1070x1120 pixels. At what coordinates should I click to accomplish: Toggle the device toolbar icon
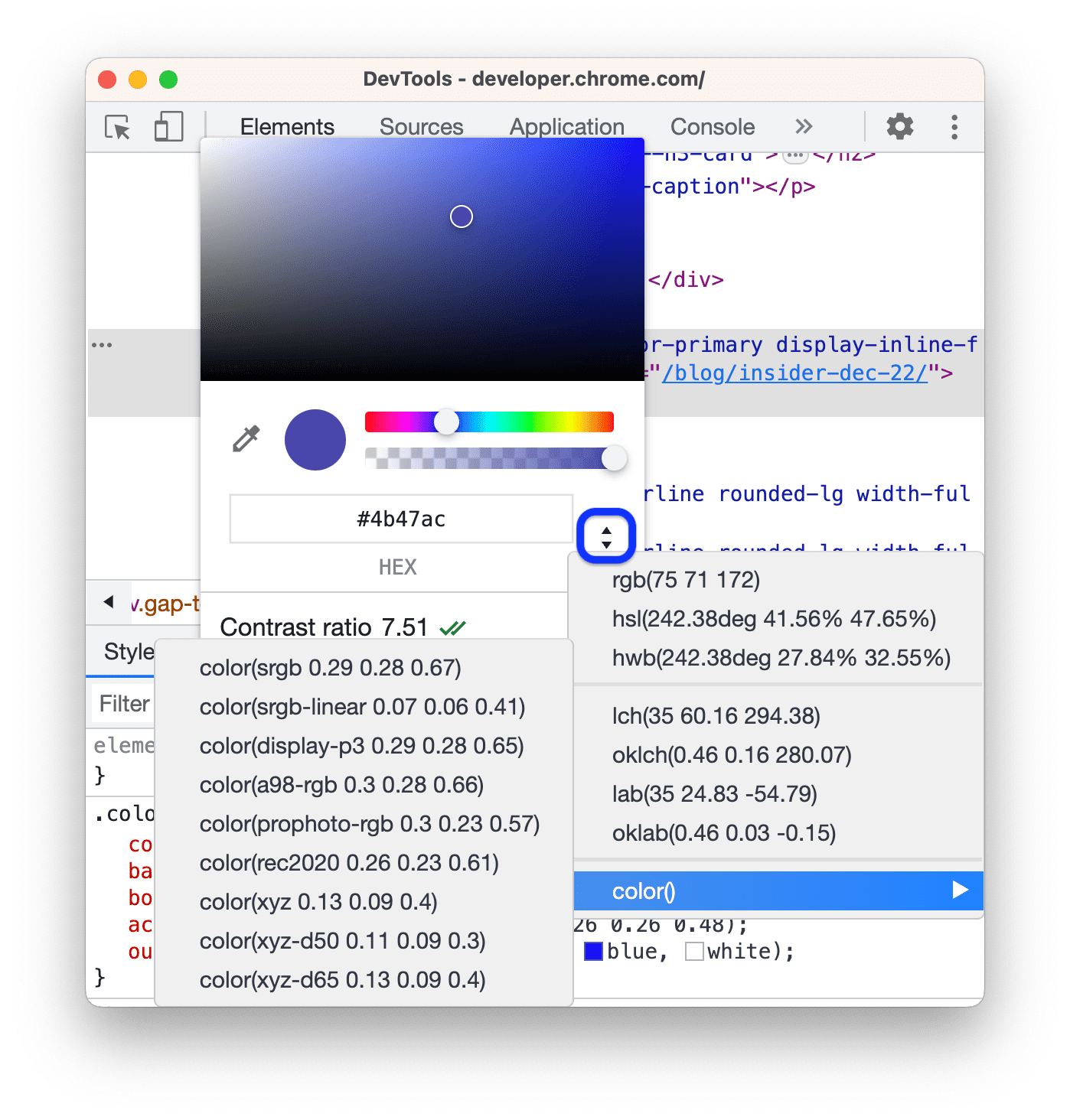pyautogui.click(x=168, y=127)
